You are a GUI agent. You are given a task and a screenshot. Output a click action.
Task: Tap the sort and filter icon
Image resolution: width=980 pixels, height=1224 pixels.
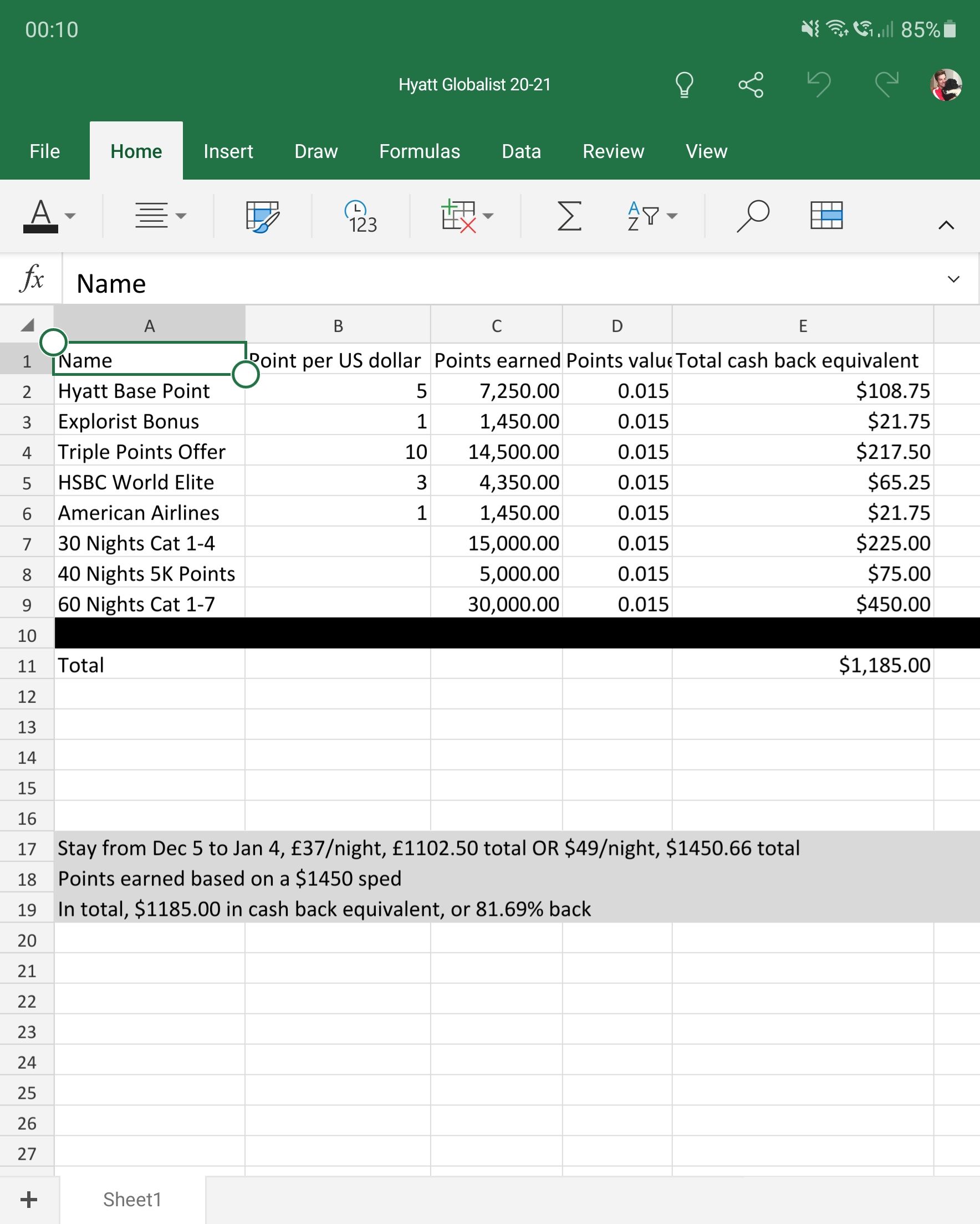coord(642,216)
